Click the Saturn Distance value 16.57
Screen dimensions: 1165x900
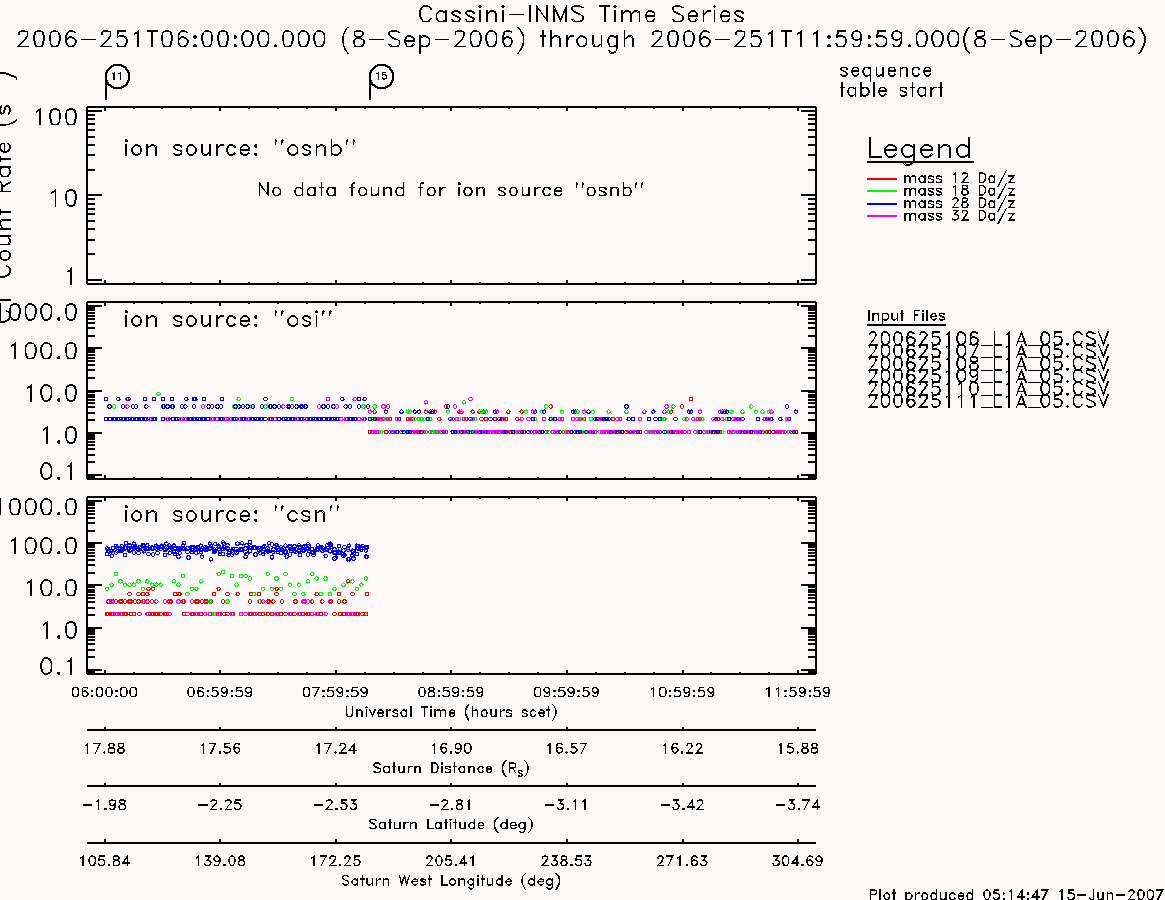click(x=566, y=748)
